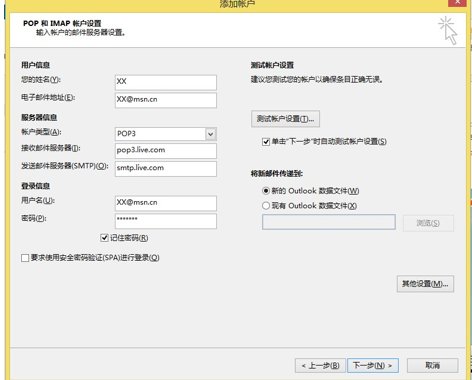Click the 用户名 username field

tap(166, 203)
